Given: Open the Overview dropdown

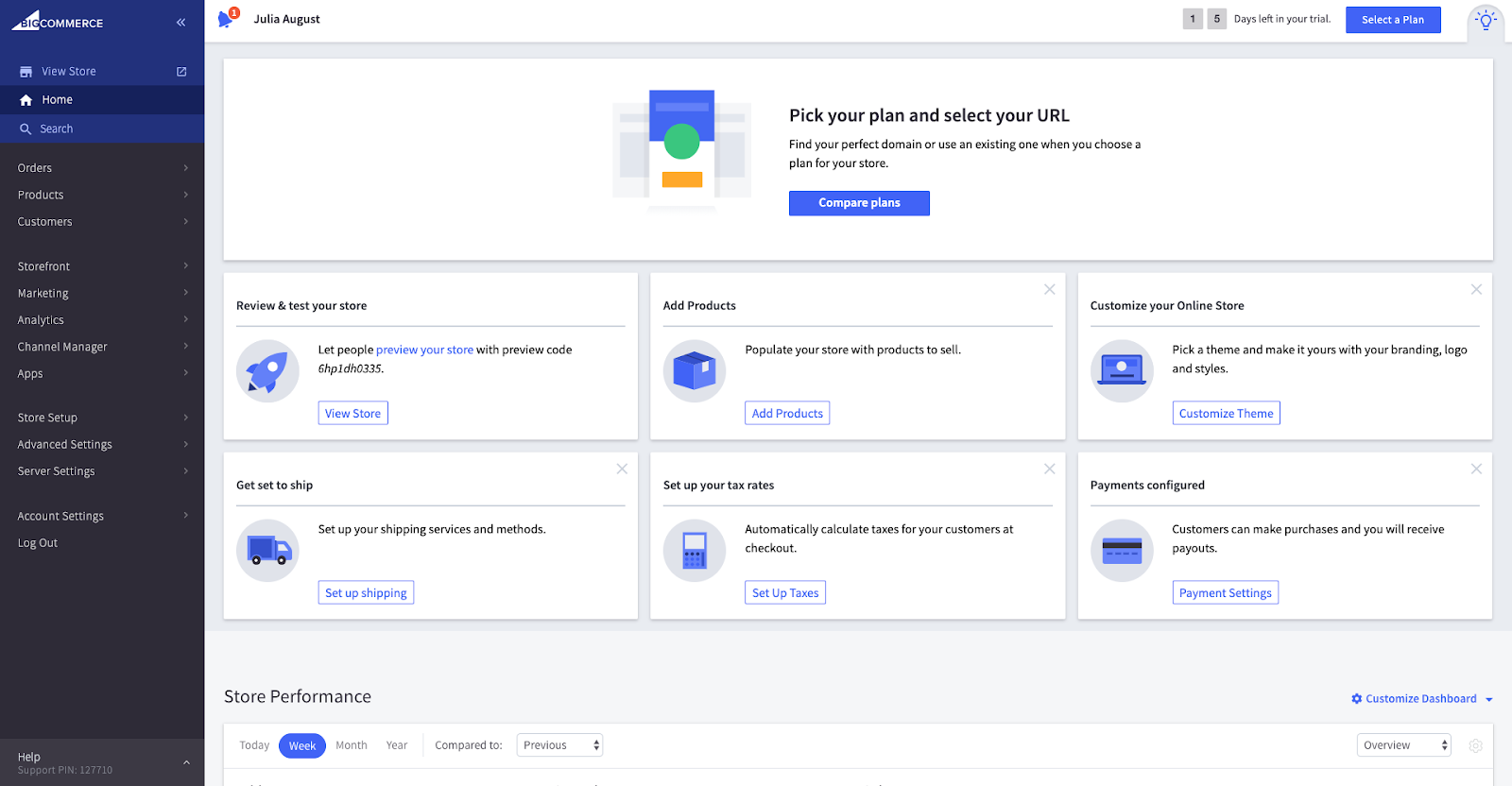Looking at the screenshot, I should (1403, 745).
